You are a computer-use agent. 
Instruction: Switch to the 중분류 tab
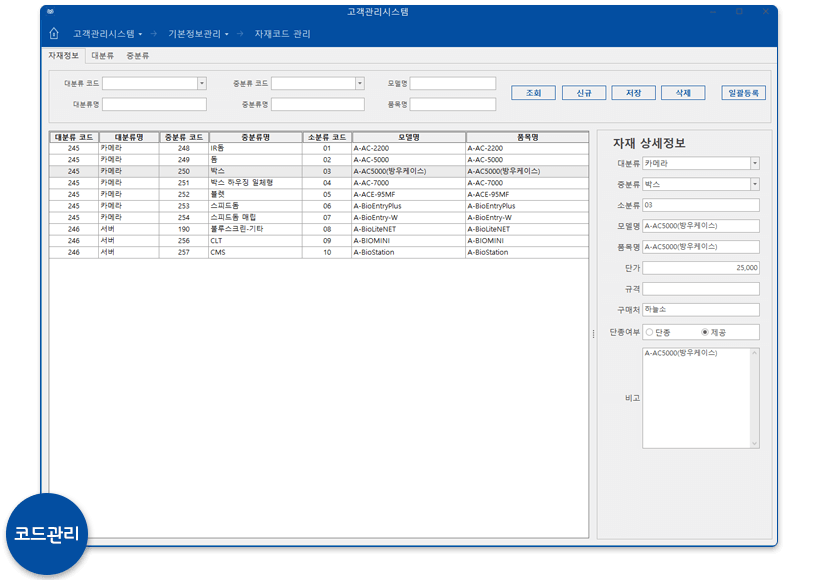click(x=138, y=56)
